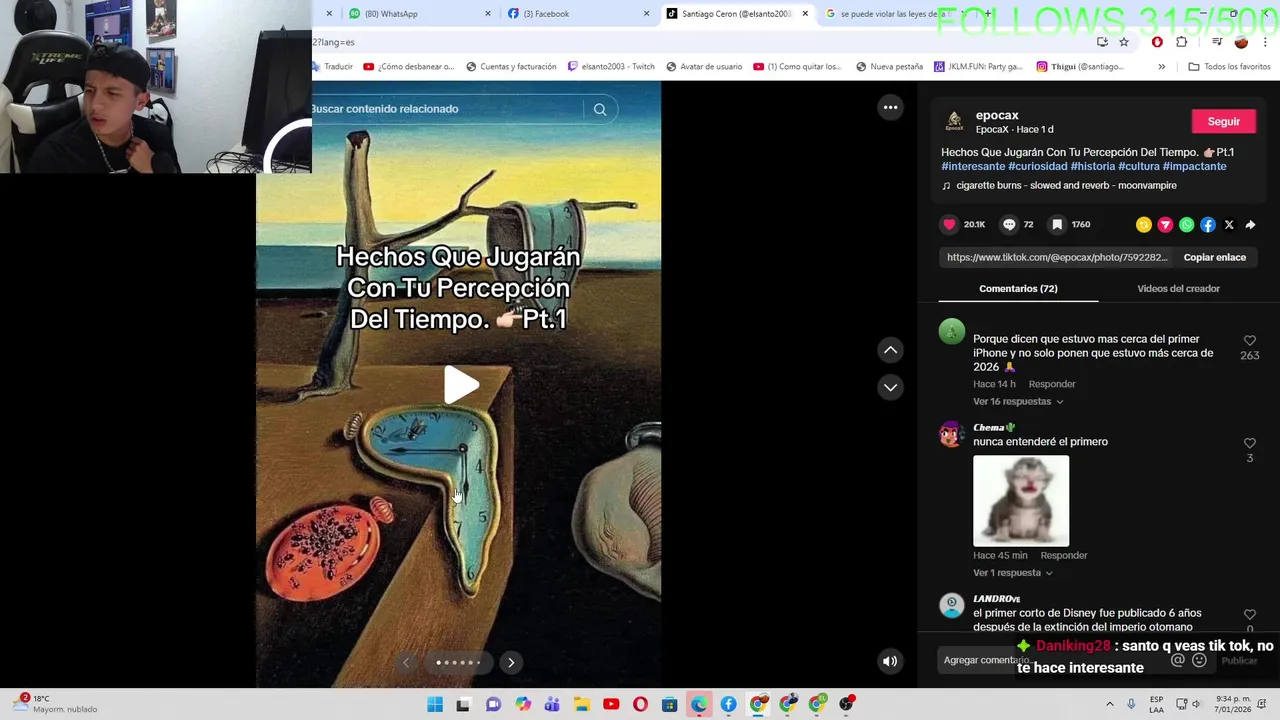Like the first comment about the iPhone
Image resolution: width=1280 pixels, height=720 pixels.
point(1249,341)
